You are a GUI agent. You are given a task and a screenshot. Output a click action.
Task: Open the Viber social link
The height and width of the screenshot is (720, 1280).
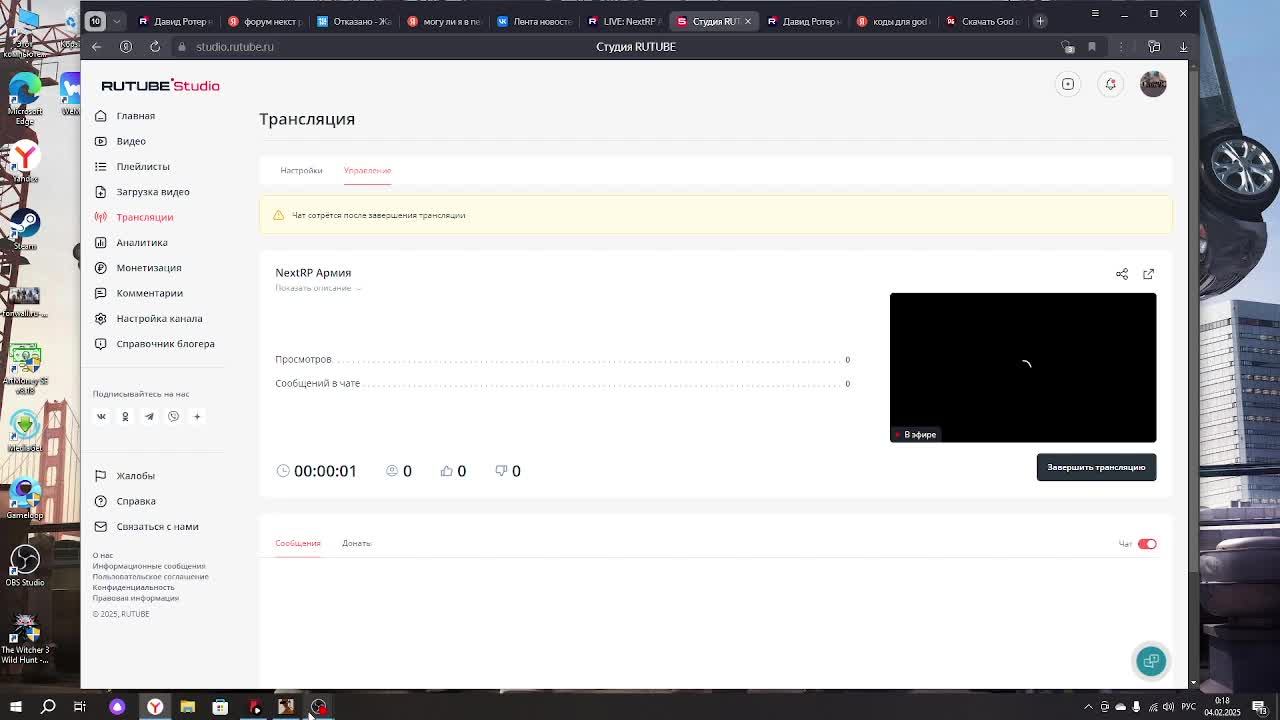tap(173, 416)
